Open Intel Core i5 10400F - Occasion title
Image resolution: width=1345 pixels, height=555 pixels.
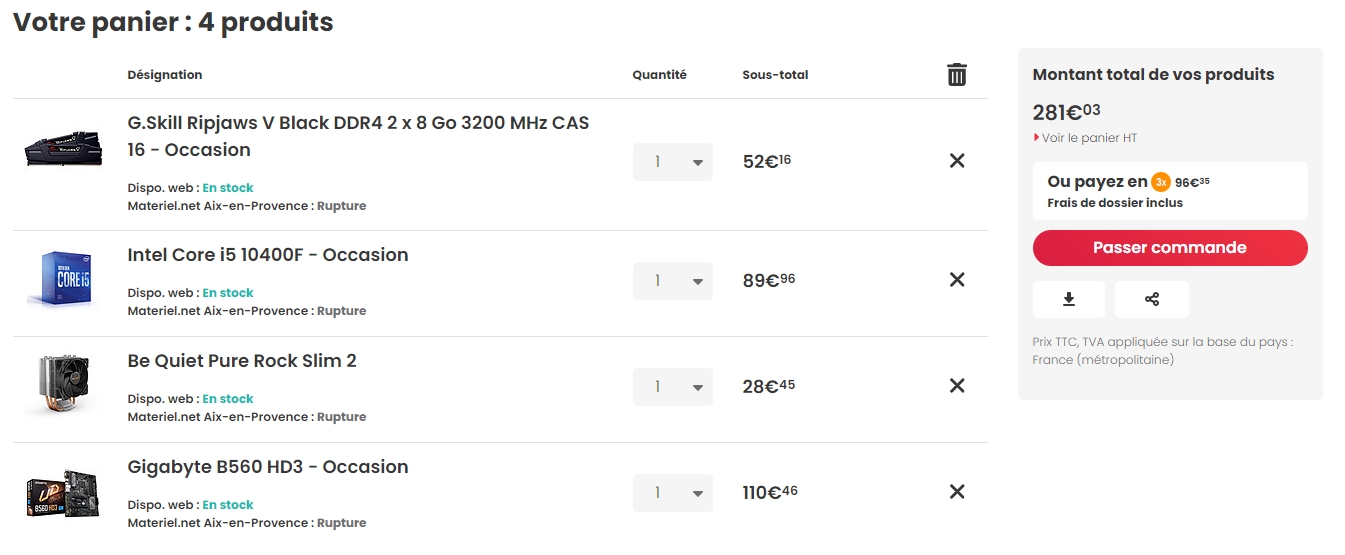[x=268, y=255]
